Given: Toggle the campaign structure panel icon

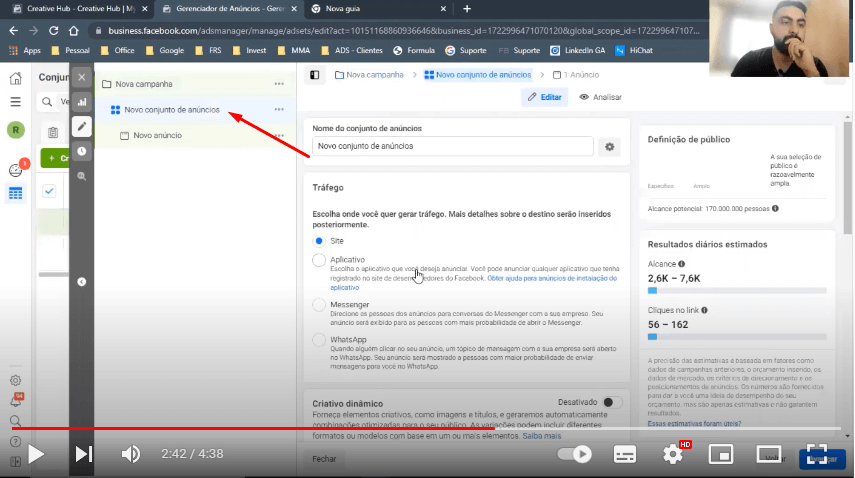Looking at the screenshot, I should coord(315,75).
